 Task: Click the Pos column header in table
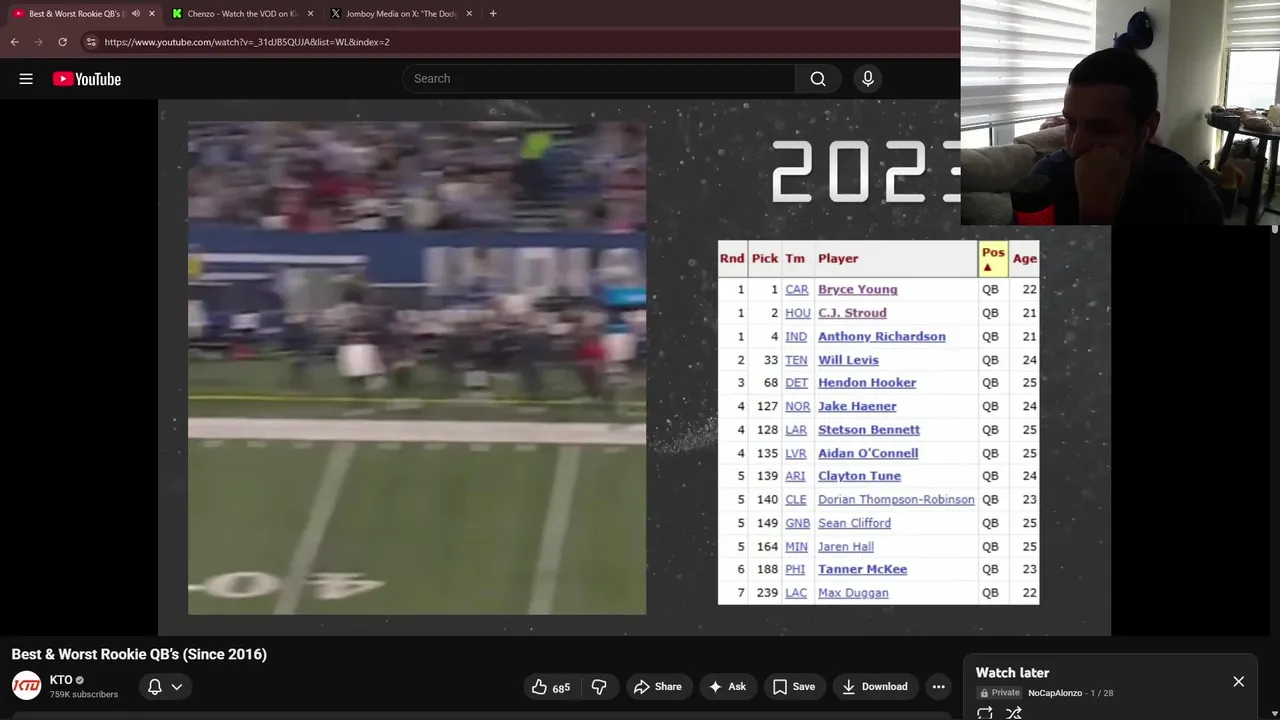click(x=993, y=259)
